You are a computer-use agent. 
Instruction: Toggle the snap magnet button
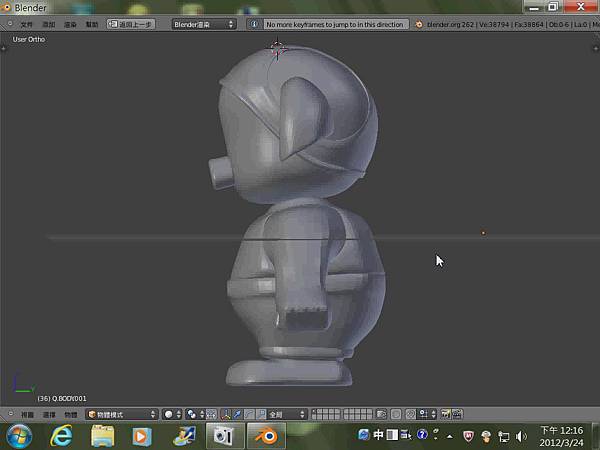410,414
